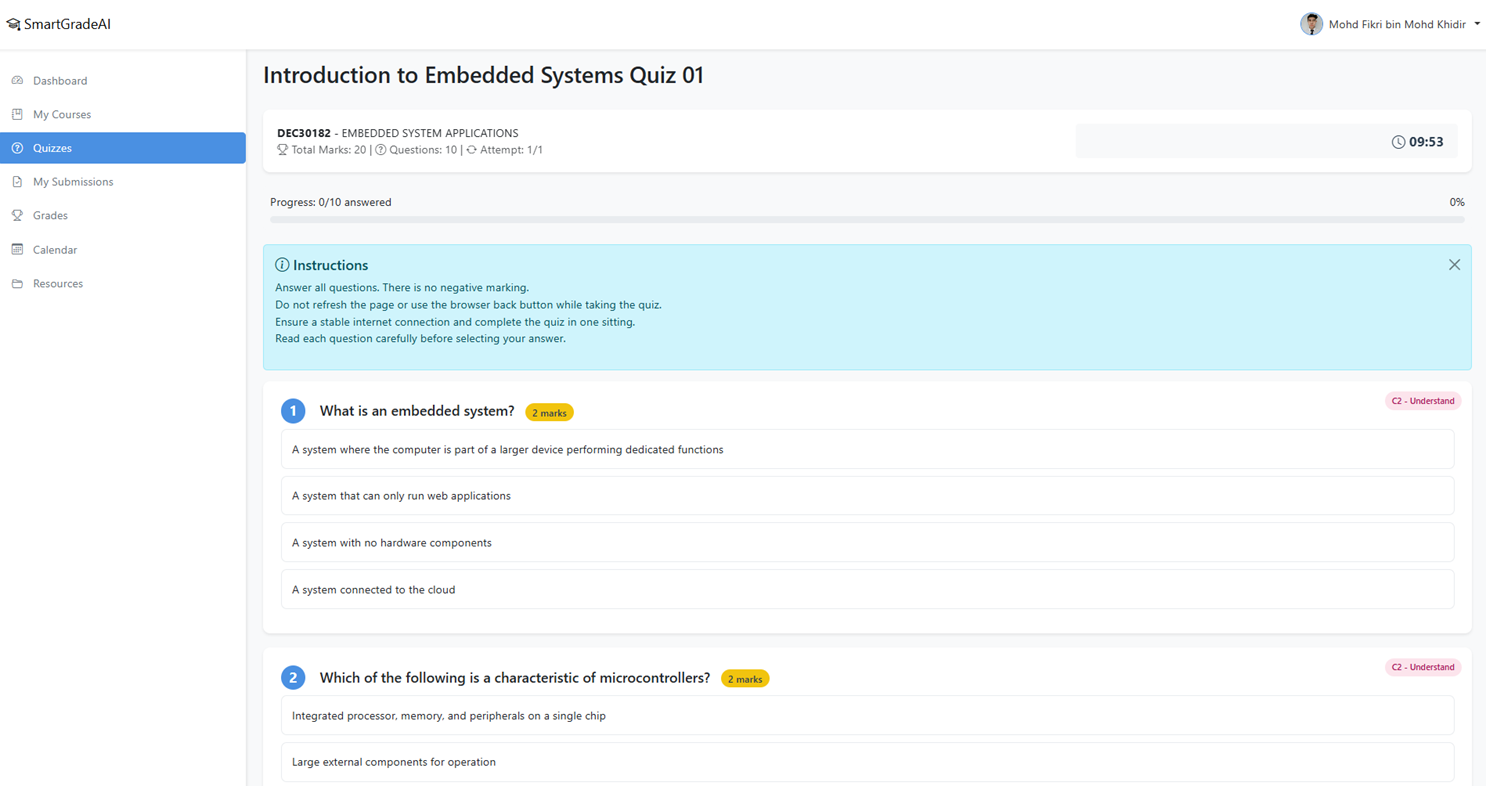The image size is (1486, 786).
Task: Select the Quizzes question mark icon
Action: pos(17,147)
